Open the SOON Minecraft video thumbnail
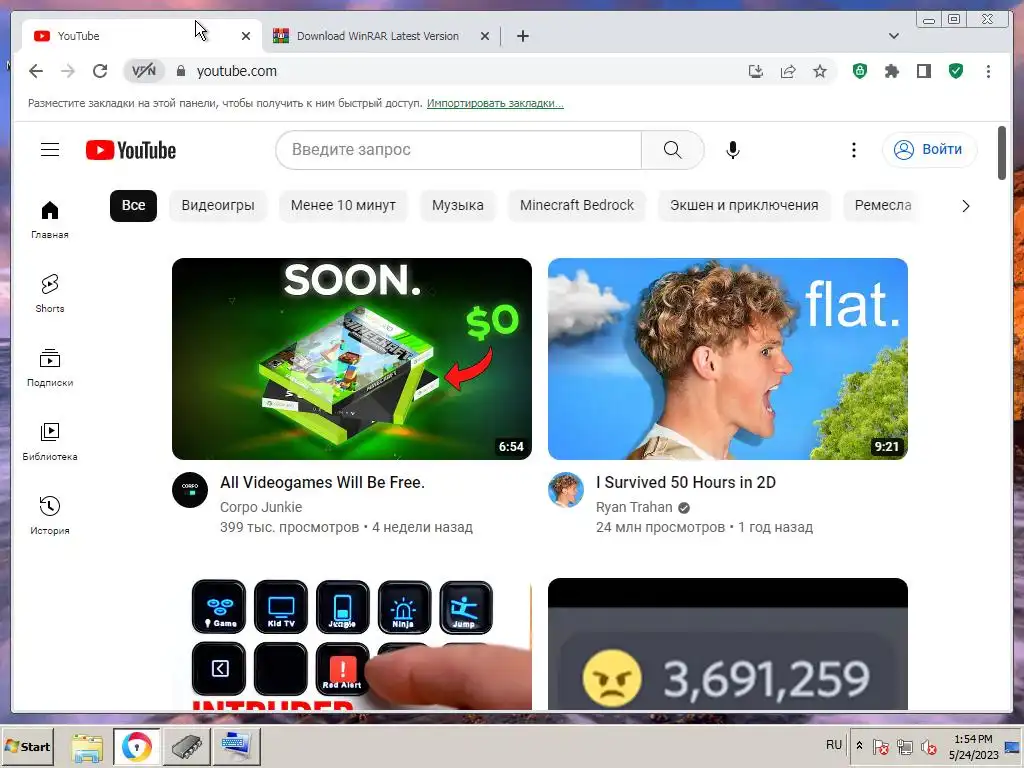 coord(352,359)
